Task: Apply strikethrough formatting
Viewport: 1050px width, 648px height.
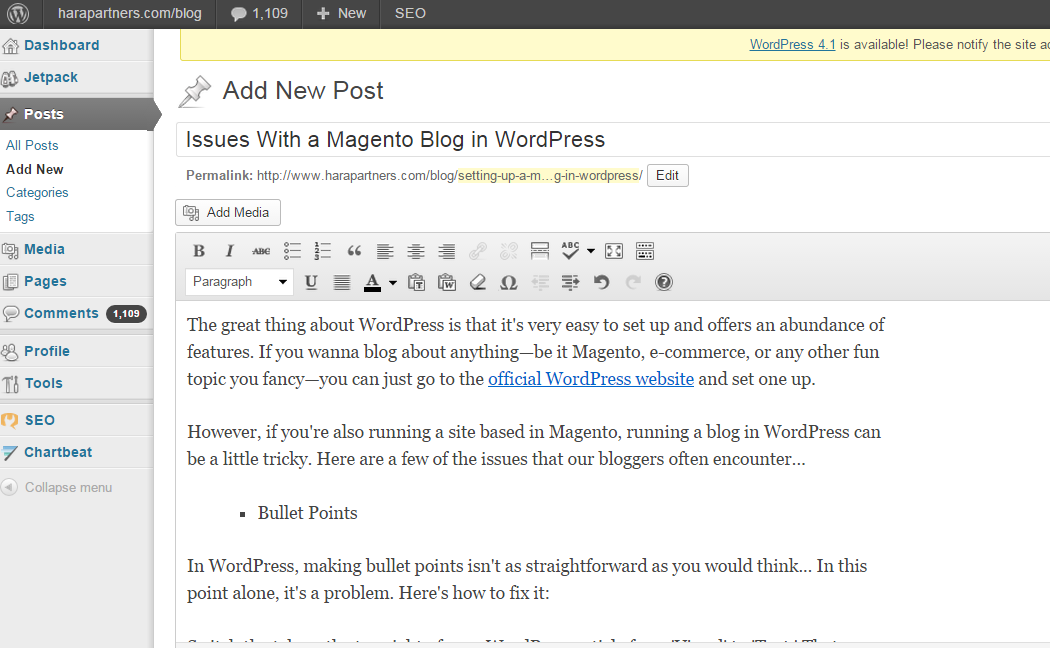Action: pos(261,251)
